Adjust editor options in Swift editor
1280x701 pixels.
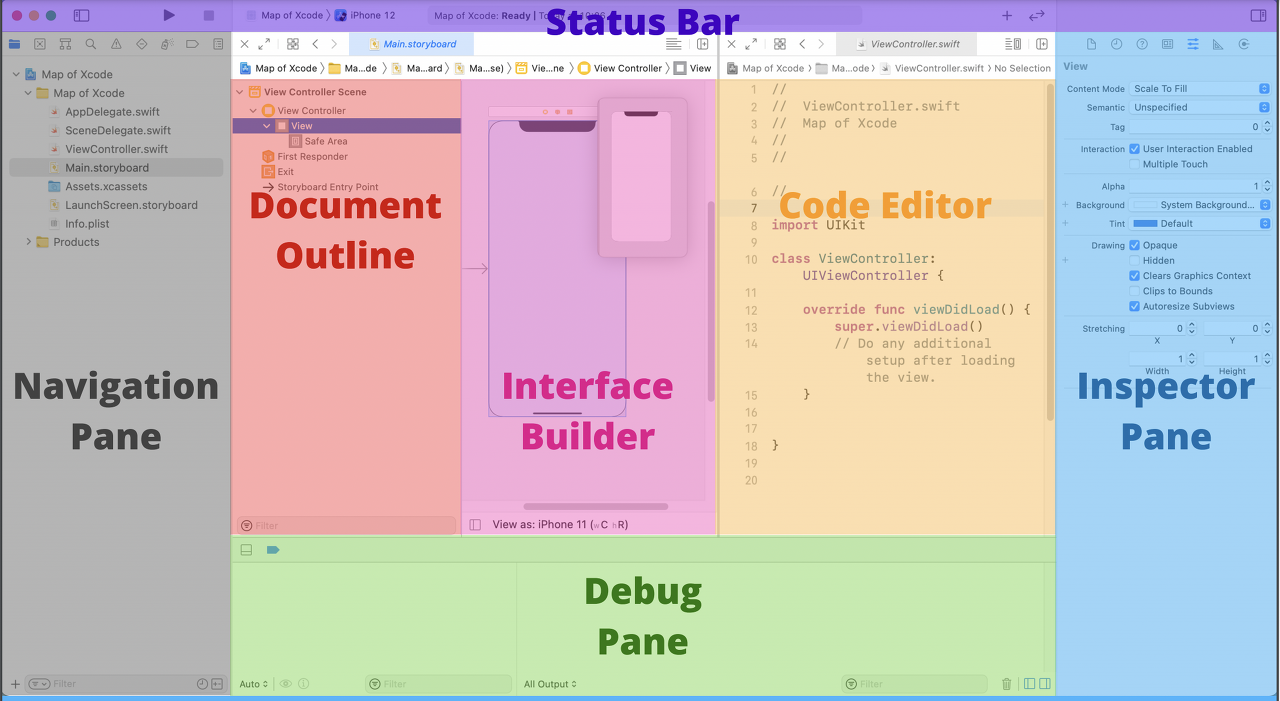1013,44
